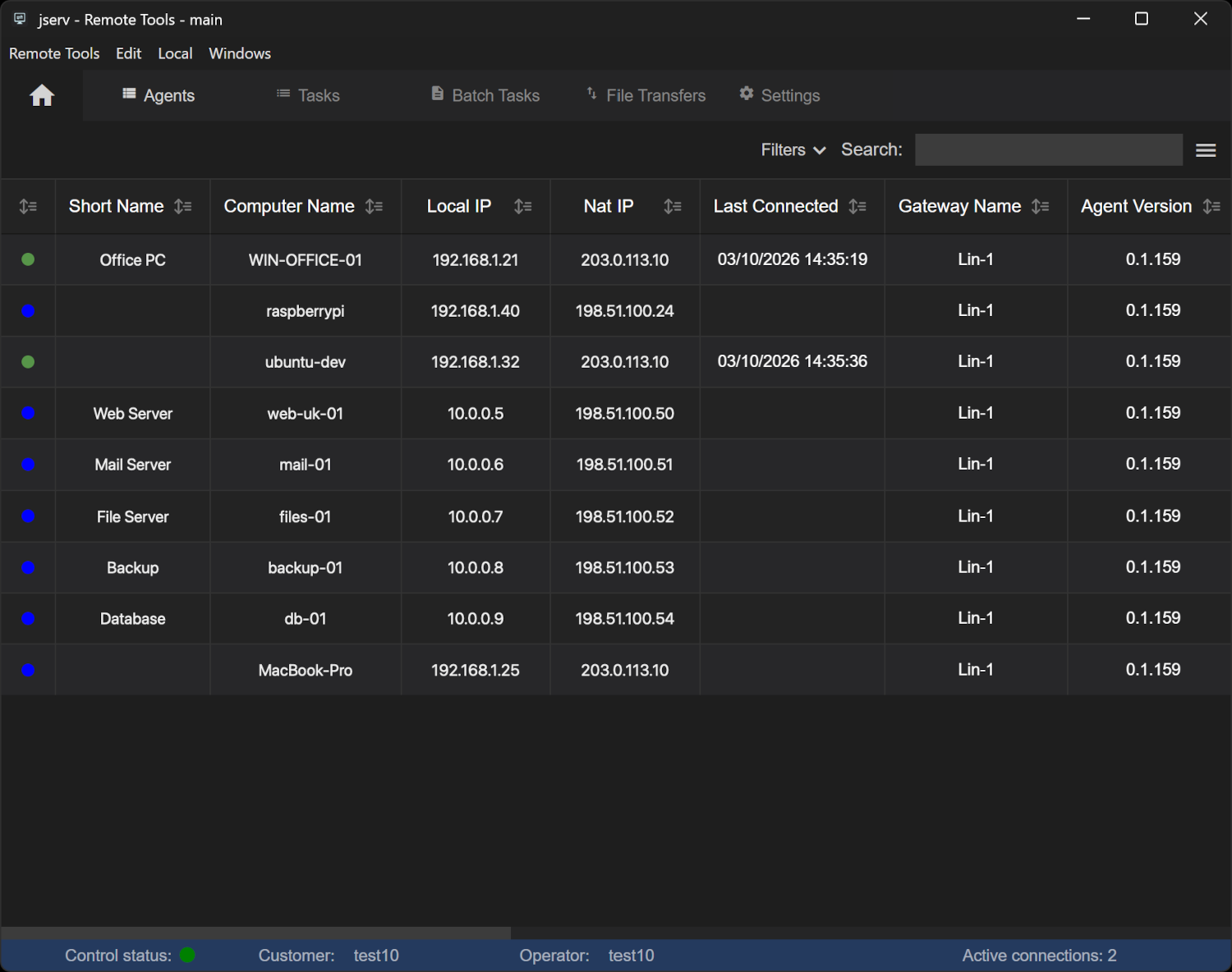Open the Settings tab
Screen dimensions: 1232x972
(779, 95)
